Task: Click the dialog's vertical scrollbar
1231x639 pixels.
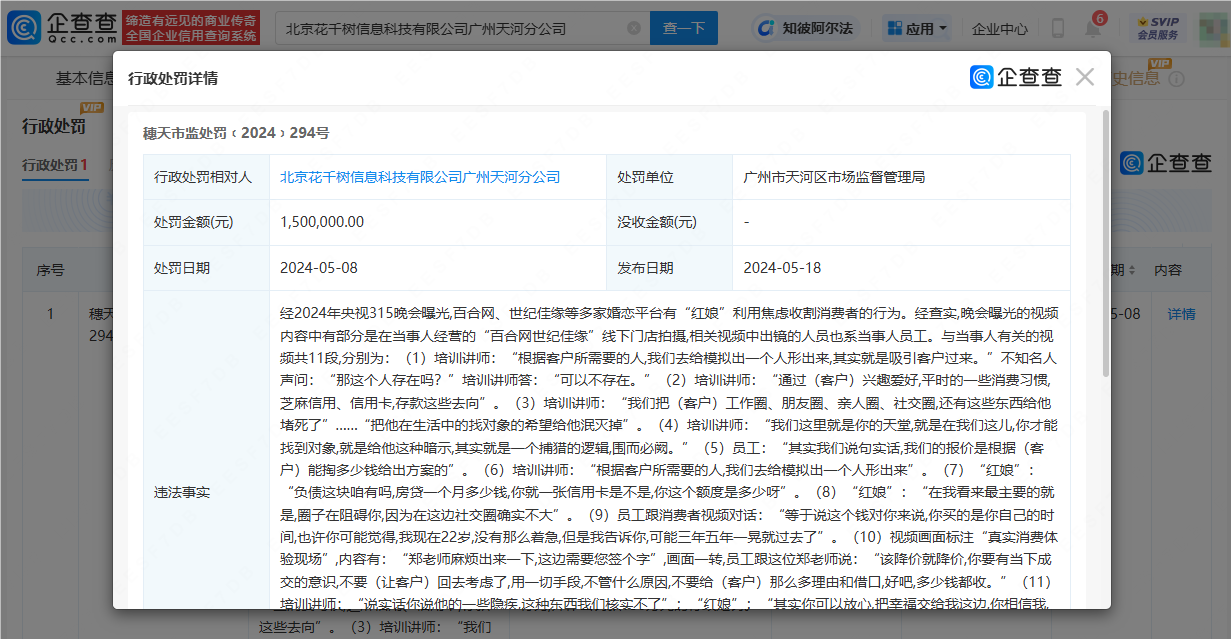Action: [x=1104, y=243]
